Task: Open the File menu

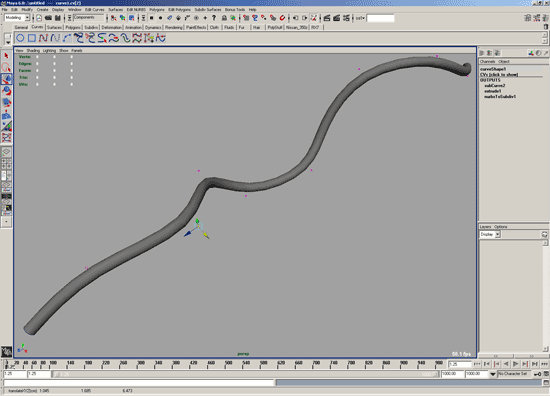Action: [x=4, y=9]
